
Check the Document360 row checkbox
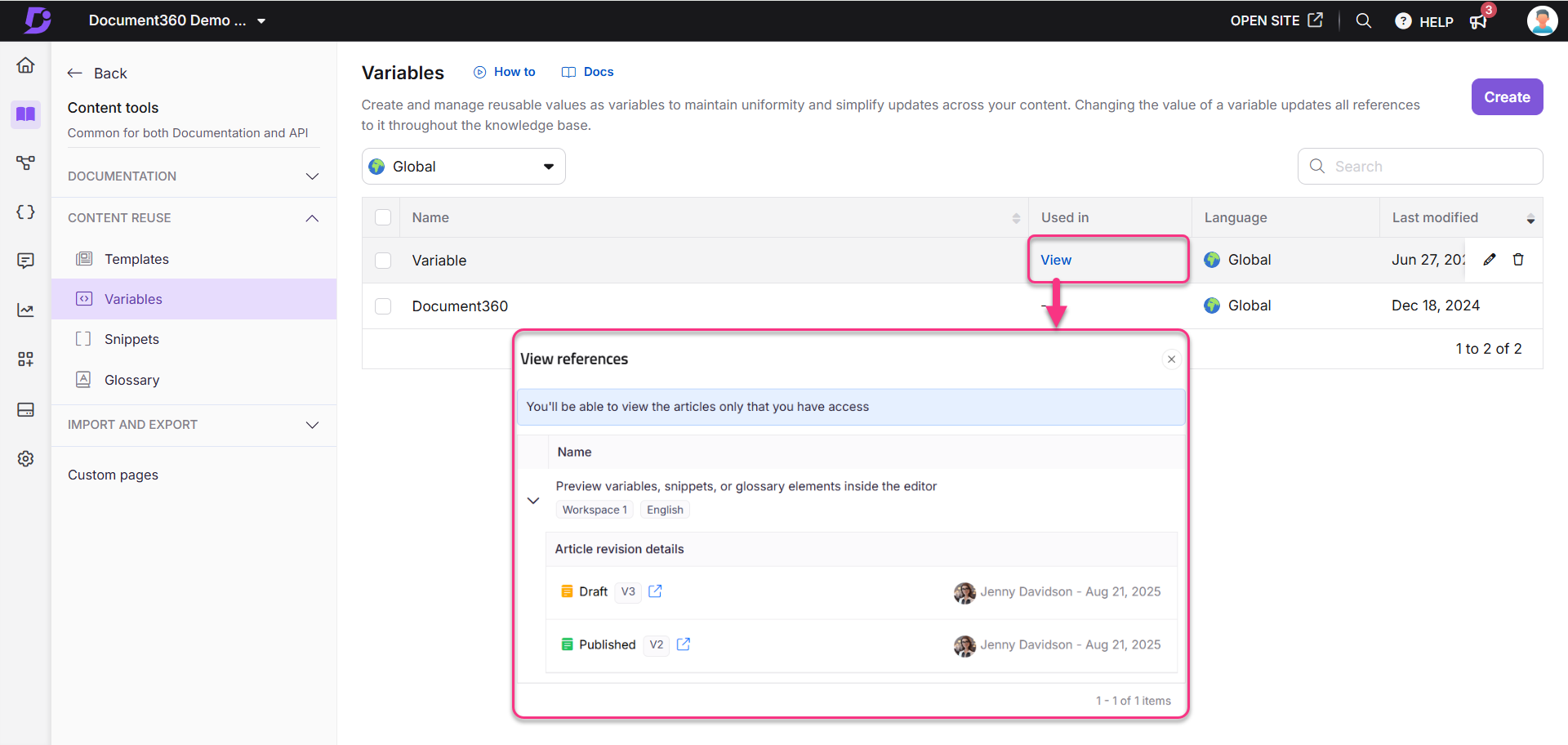coord(383,306)
